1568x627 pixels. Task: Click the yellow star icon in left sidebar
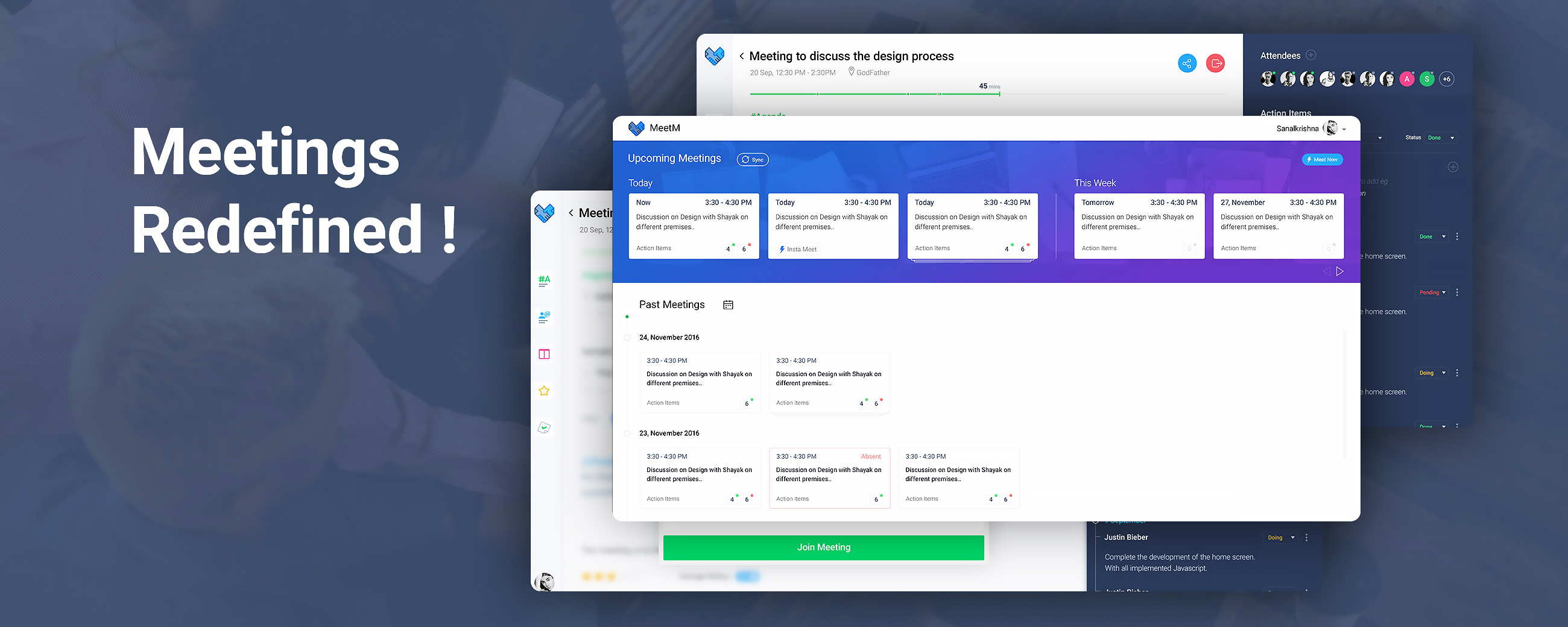543,391
